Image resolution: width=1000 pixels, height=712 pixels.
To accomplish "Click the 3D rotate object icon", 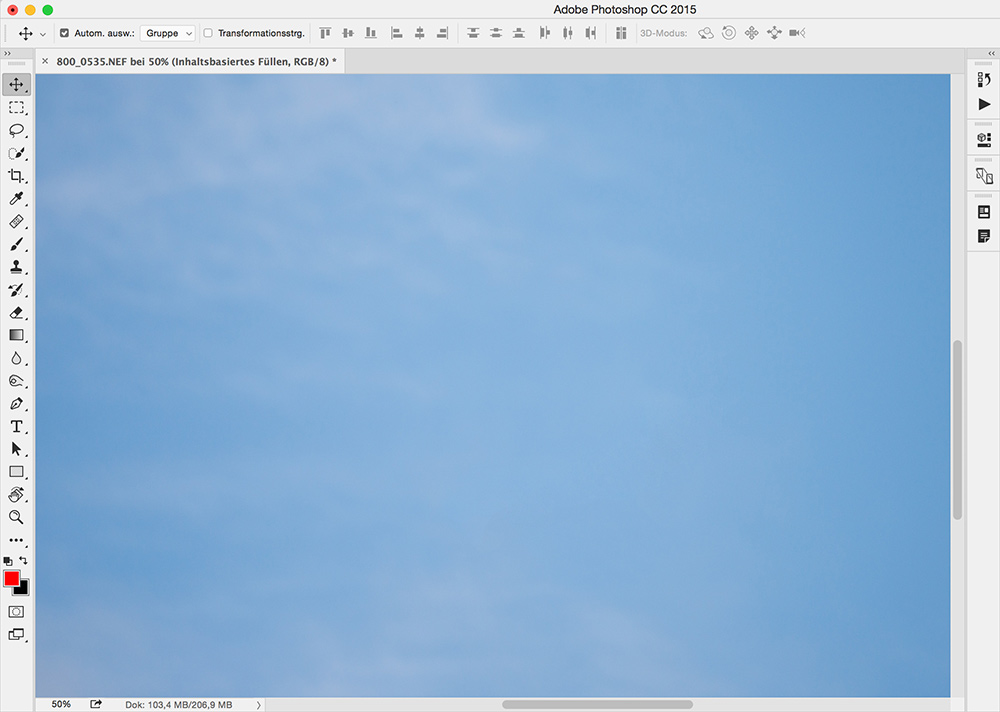I will (706, 33).
